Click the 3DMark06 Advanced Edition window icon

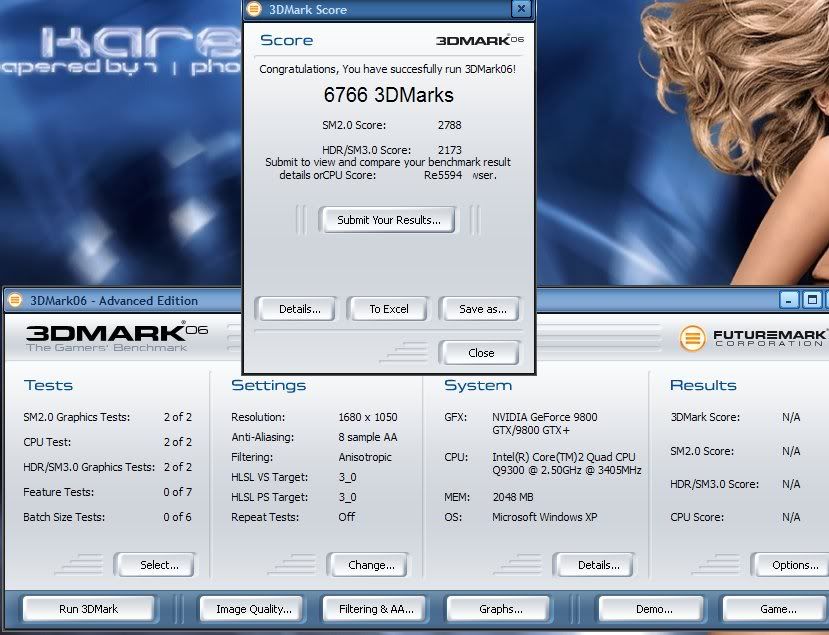coord(15,300)
